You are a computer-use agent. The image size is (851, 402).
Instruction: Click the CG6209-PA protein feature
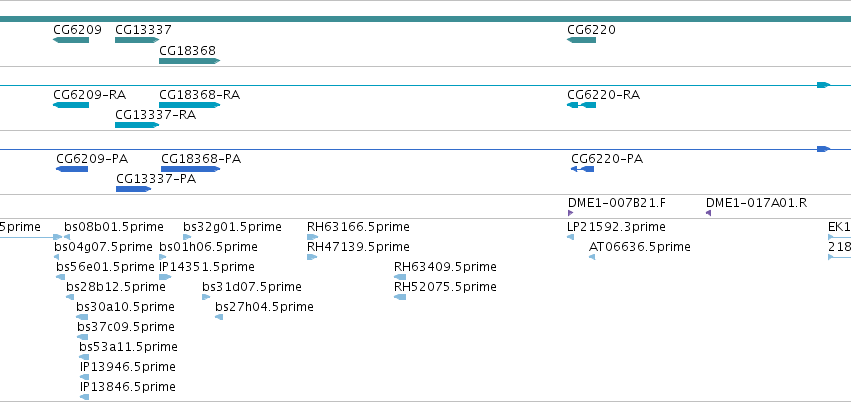(x=72, y=169)
